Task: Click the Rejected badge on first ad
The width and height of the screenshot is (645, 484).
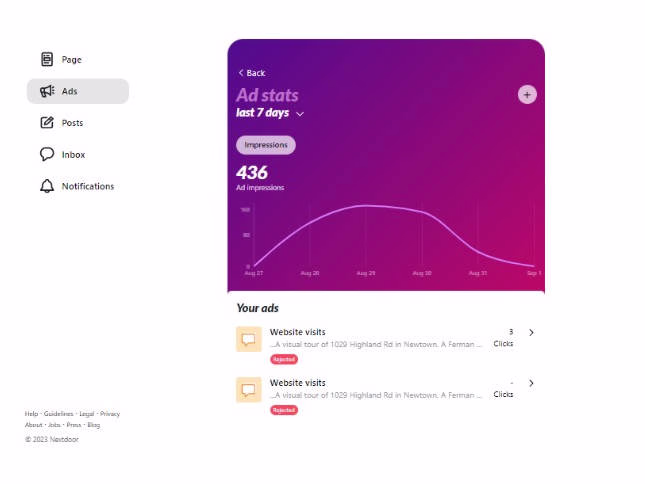Action: pyautogui.click(x=284, y=359)
